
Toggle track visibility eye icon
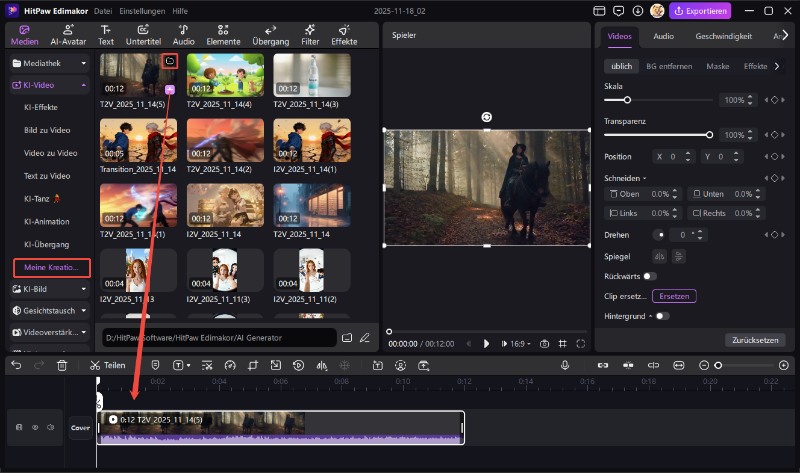35,428
